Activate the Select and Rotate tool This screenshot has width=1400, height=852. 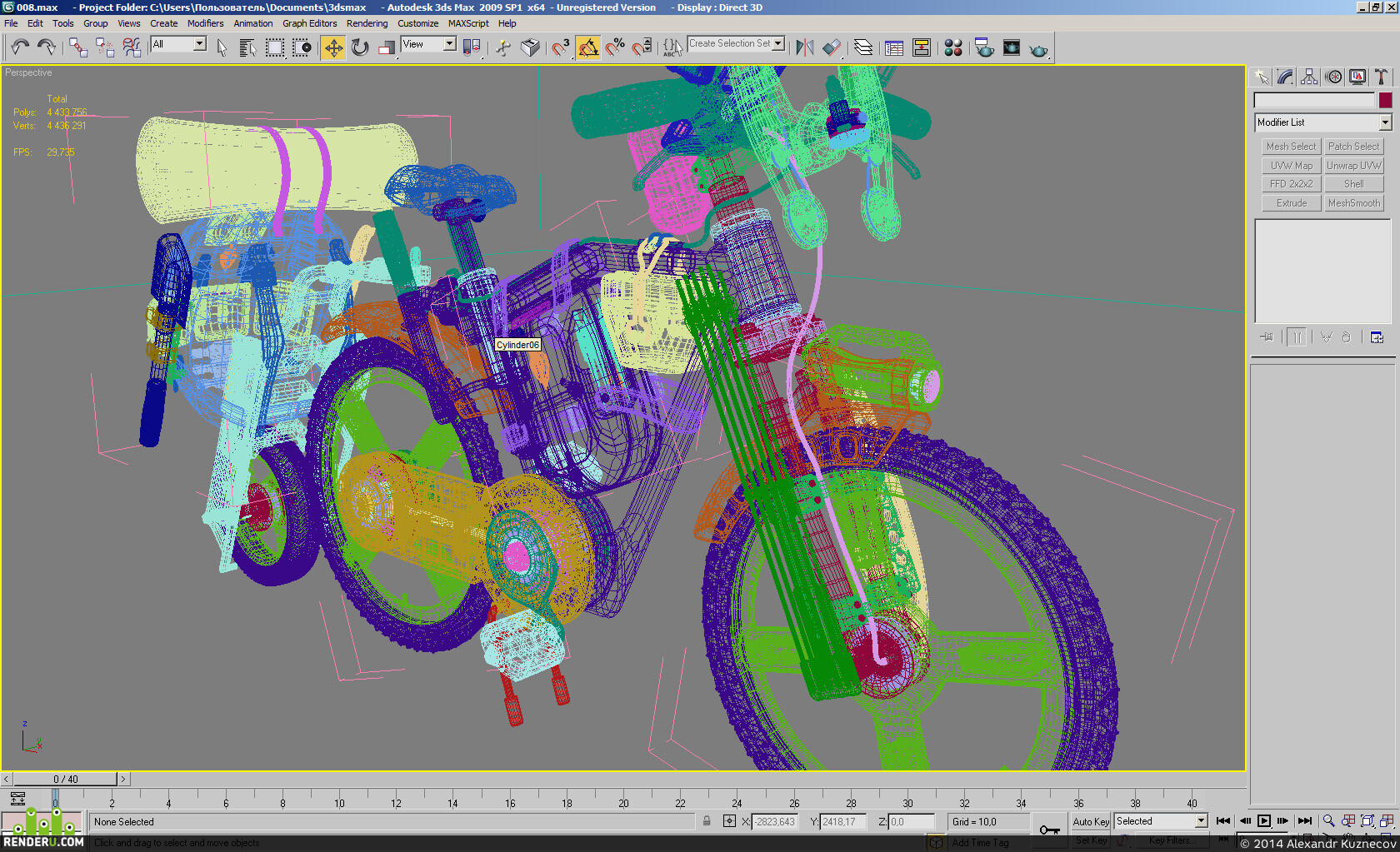click(x=360, y=47)
